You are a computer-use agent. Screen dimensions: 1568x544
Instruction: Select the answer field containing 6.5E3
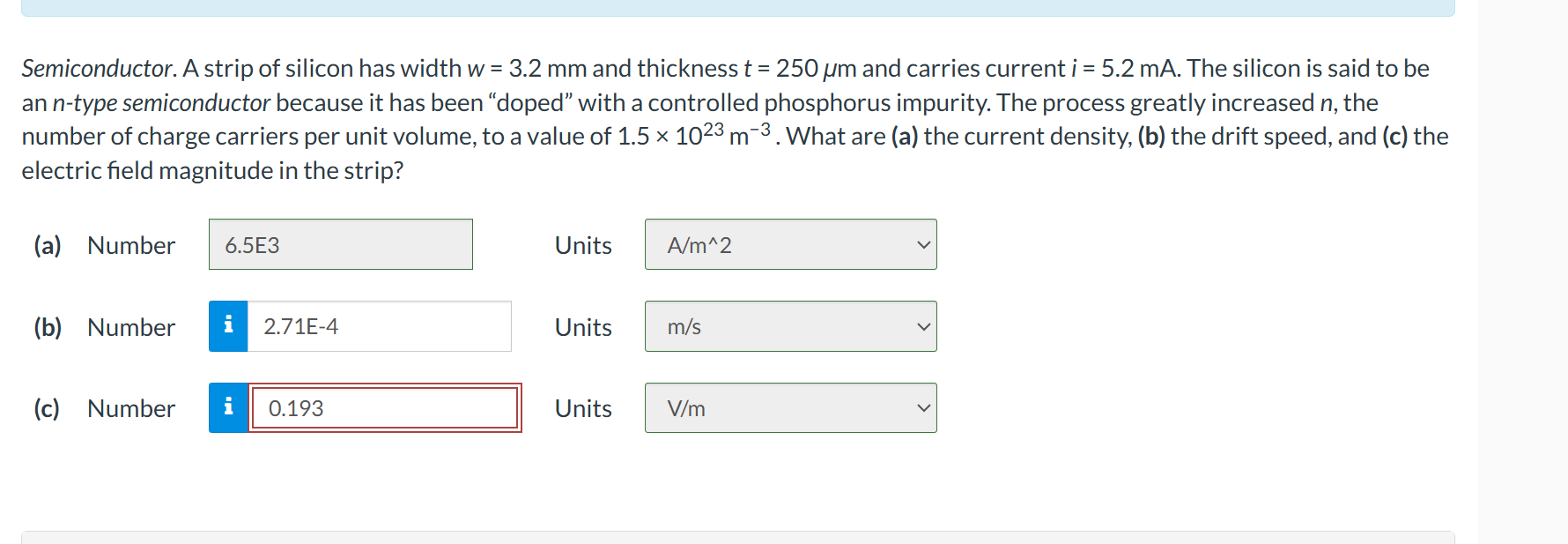point(341,244)
